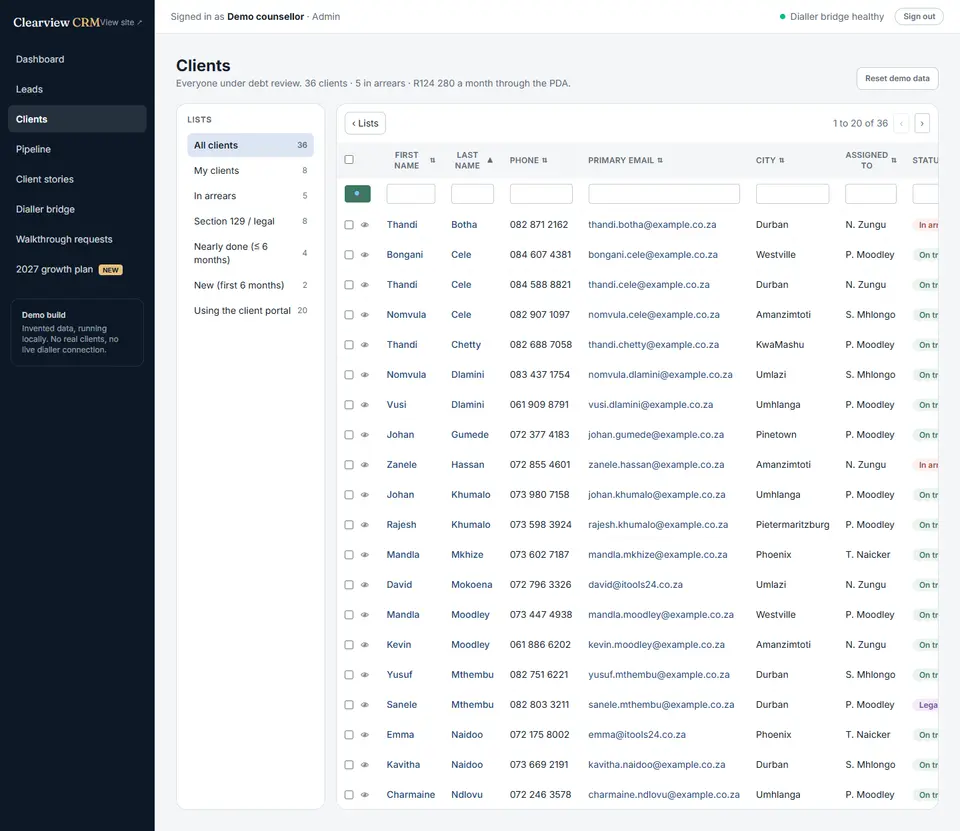Click eye icon in Rajesh Khumalo row
This screenshot has height=831, width=960.
click(365, 525)
